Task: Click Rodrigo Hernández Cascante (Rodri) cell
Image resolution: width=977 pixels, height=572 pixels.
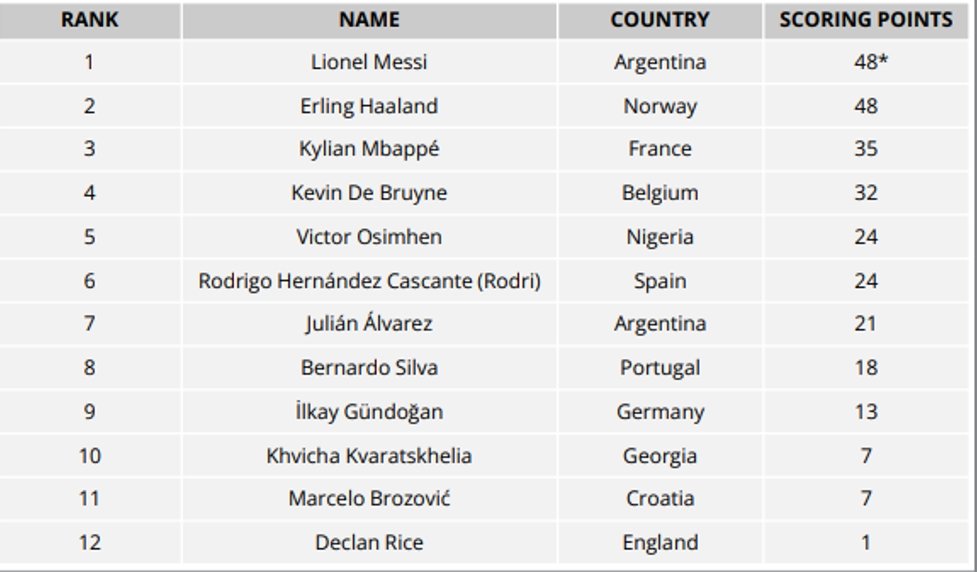Action: coord(369,281)
